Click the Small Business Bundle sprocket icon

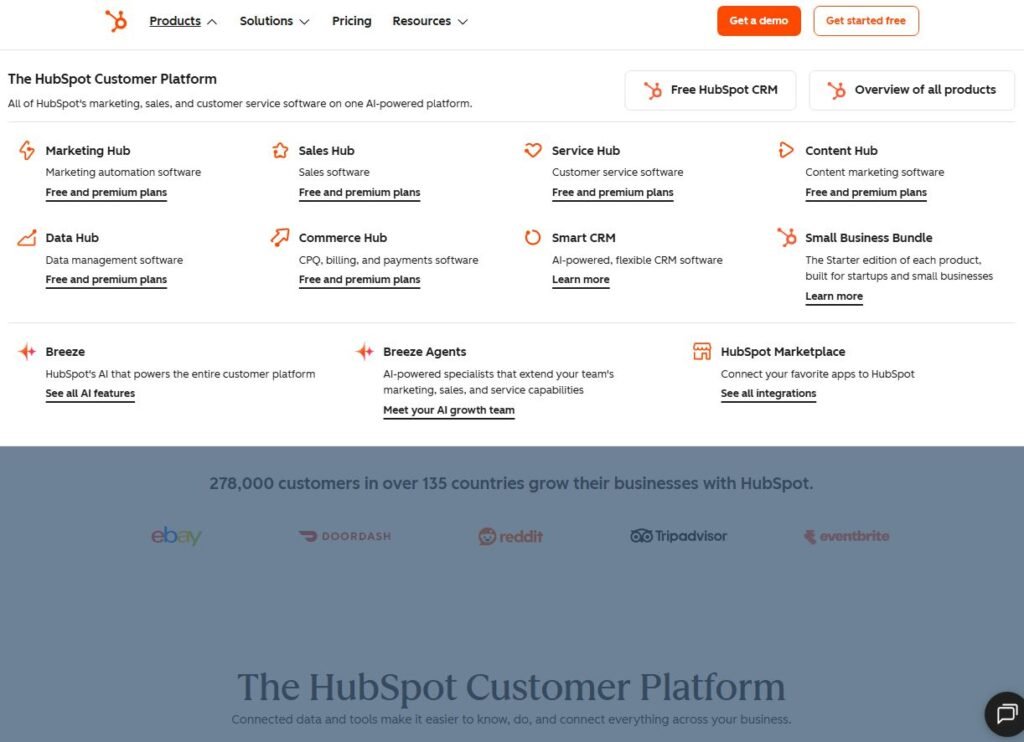786,237
